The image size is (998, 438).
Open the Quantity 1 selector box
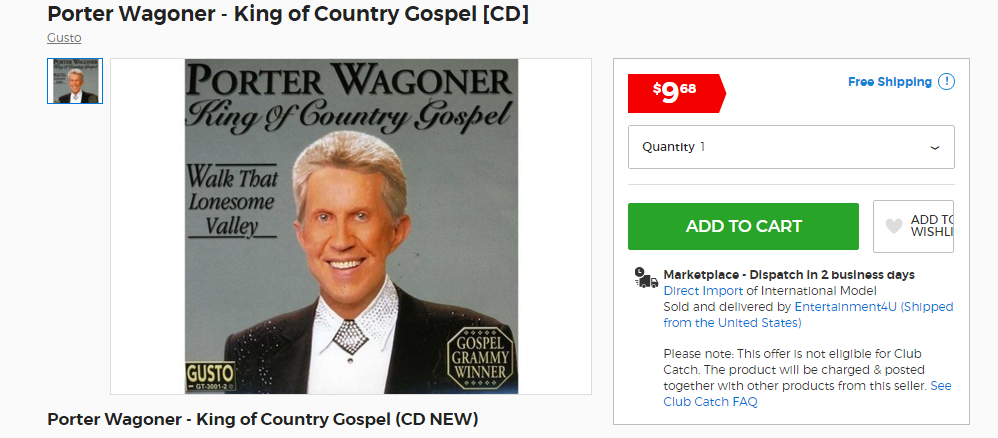(791, 147)
